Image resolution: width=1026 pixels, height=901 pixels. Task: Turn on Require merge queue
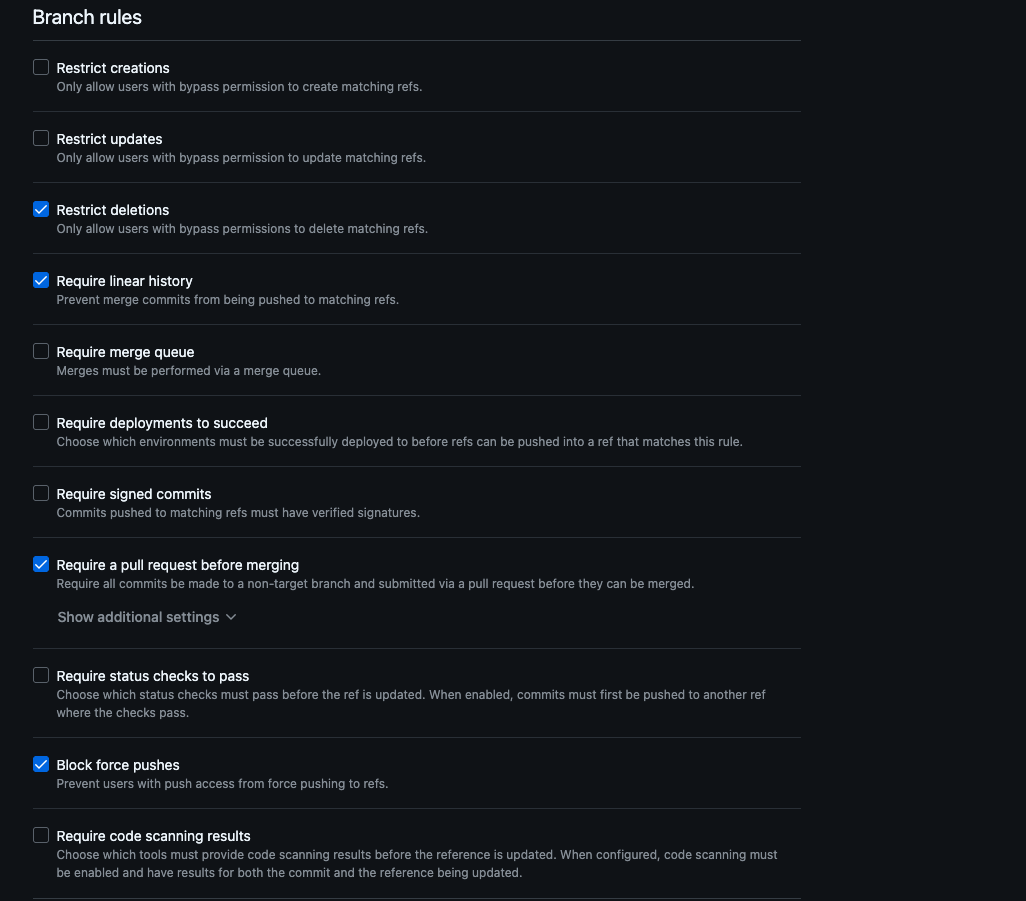tap(41, 351)
